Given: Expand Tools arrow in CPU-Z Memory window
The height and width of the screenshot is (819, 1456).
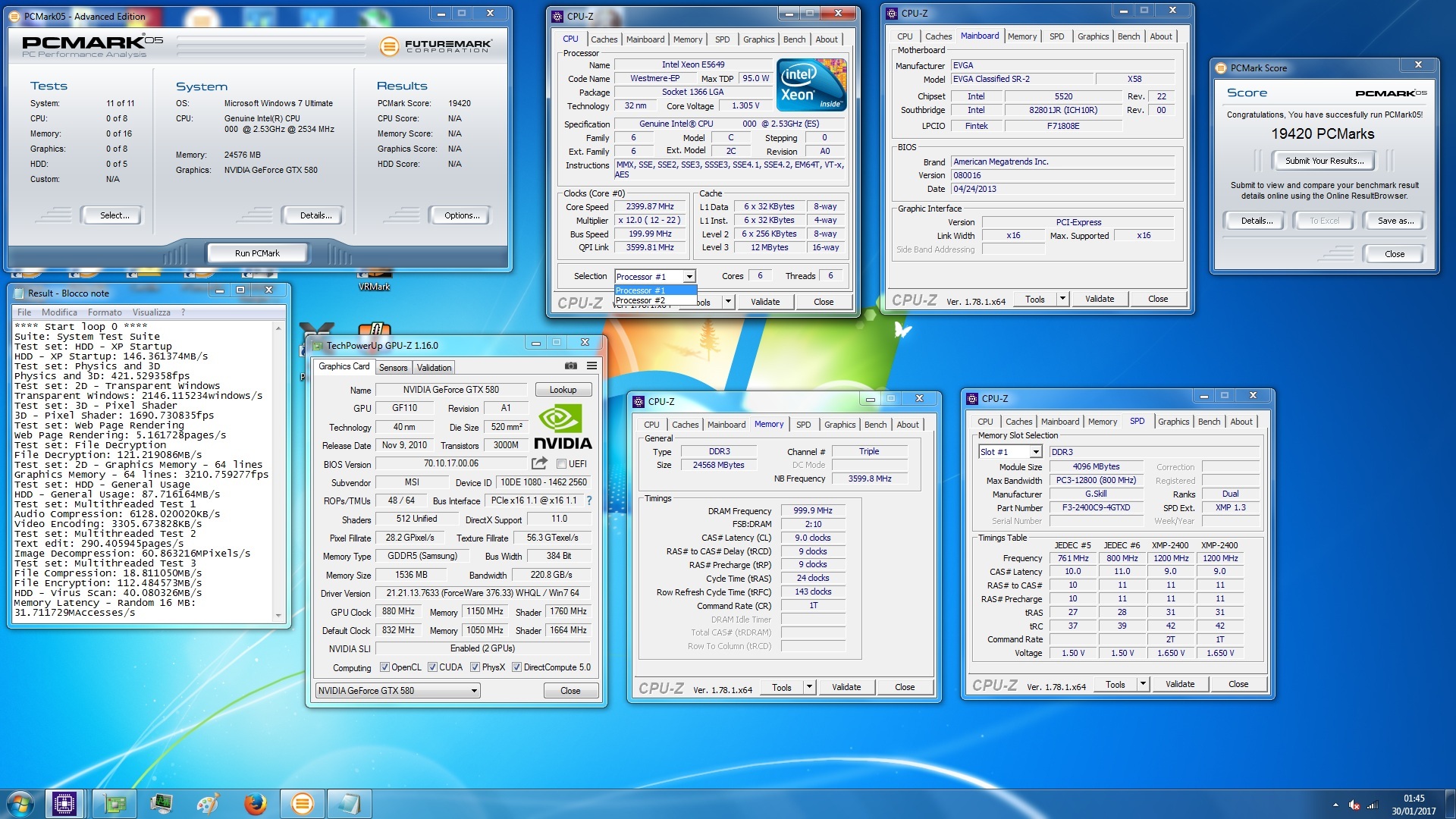Looking at the screenshot, I should [x=809, y=687].
